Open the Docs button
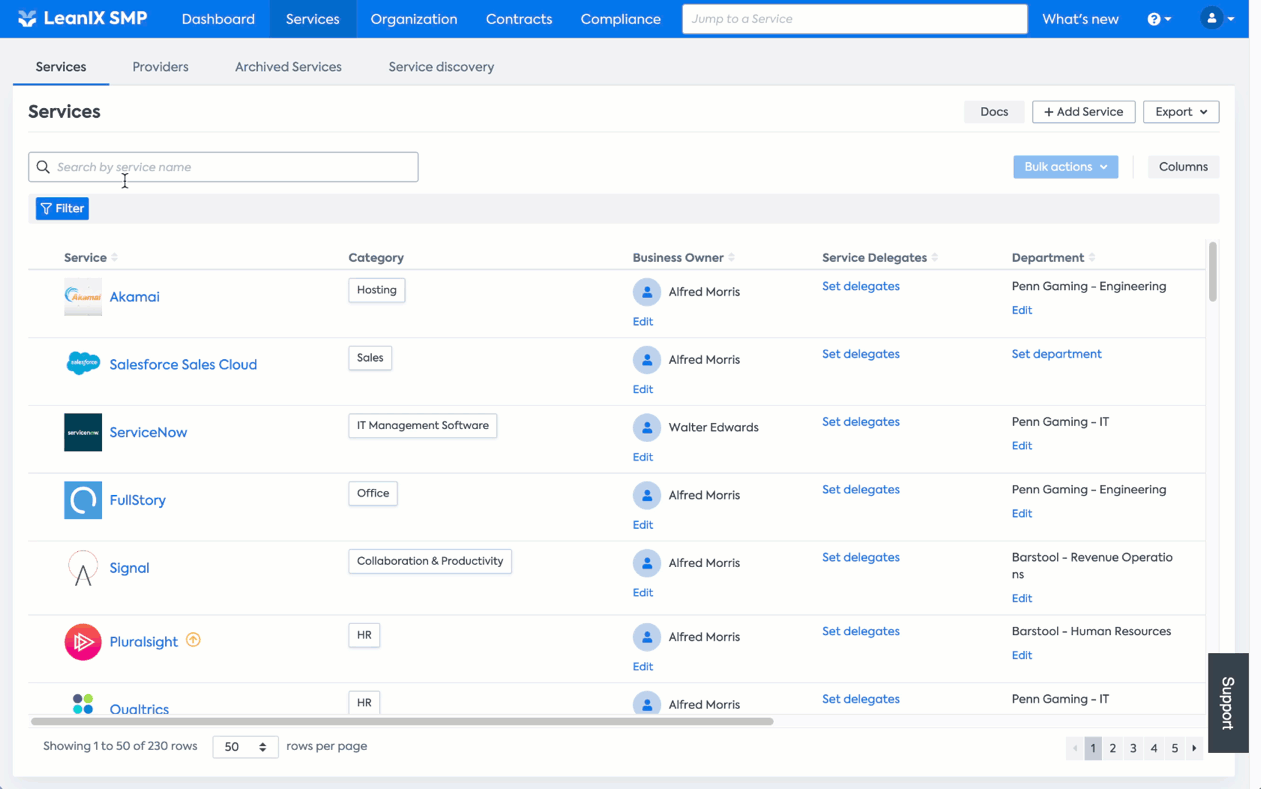Image resolution: width=1261 pixels, height=789 pixels. click(x=994, y=112)
